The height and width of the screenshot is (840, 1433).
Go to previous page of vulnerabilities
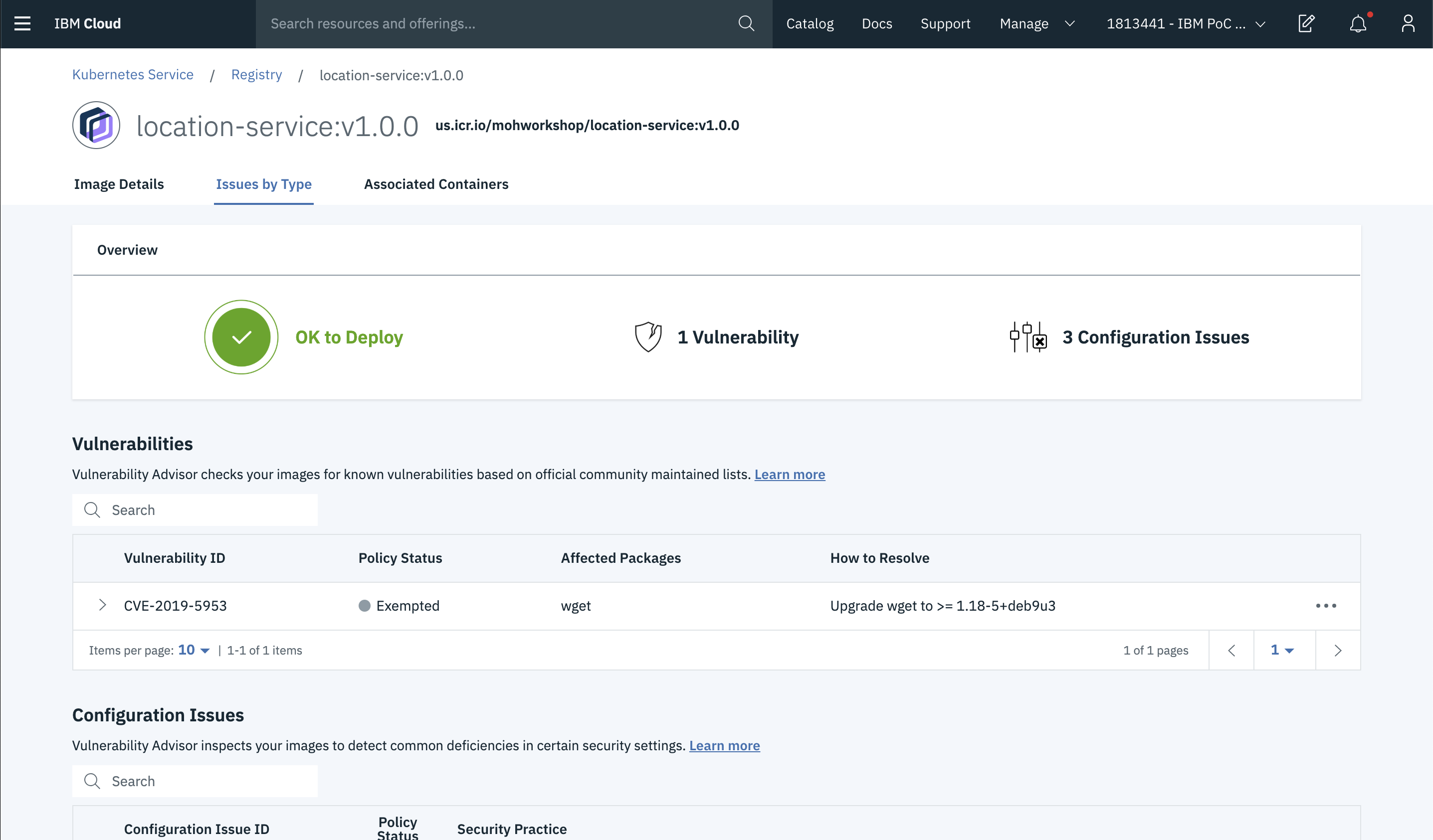tap(1231, 650)
